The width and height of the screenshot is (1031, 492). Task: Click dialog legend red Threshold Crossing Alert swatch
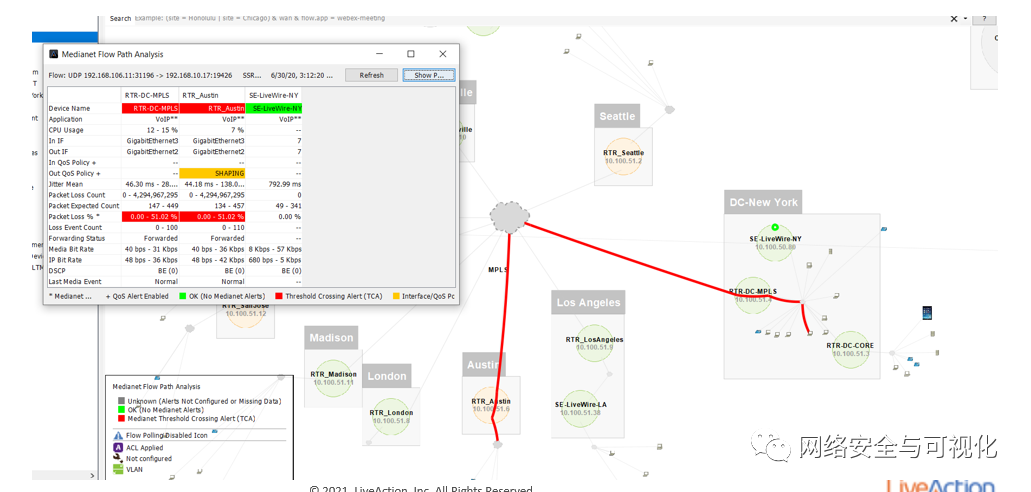point(278,296)
